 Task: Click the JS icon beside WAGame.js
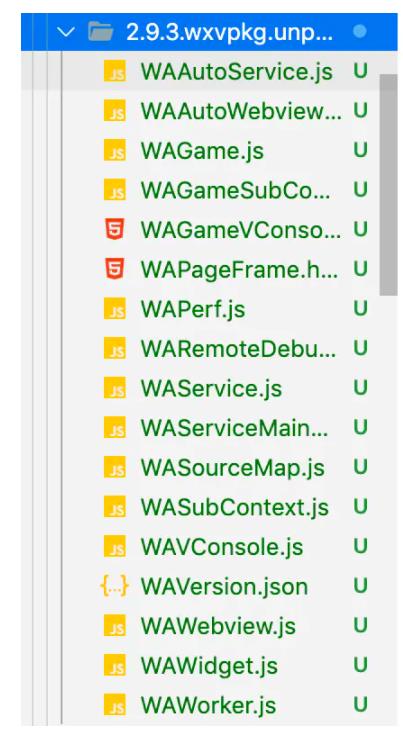tap(115, 150)
